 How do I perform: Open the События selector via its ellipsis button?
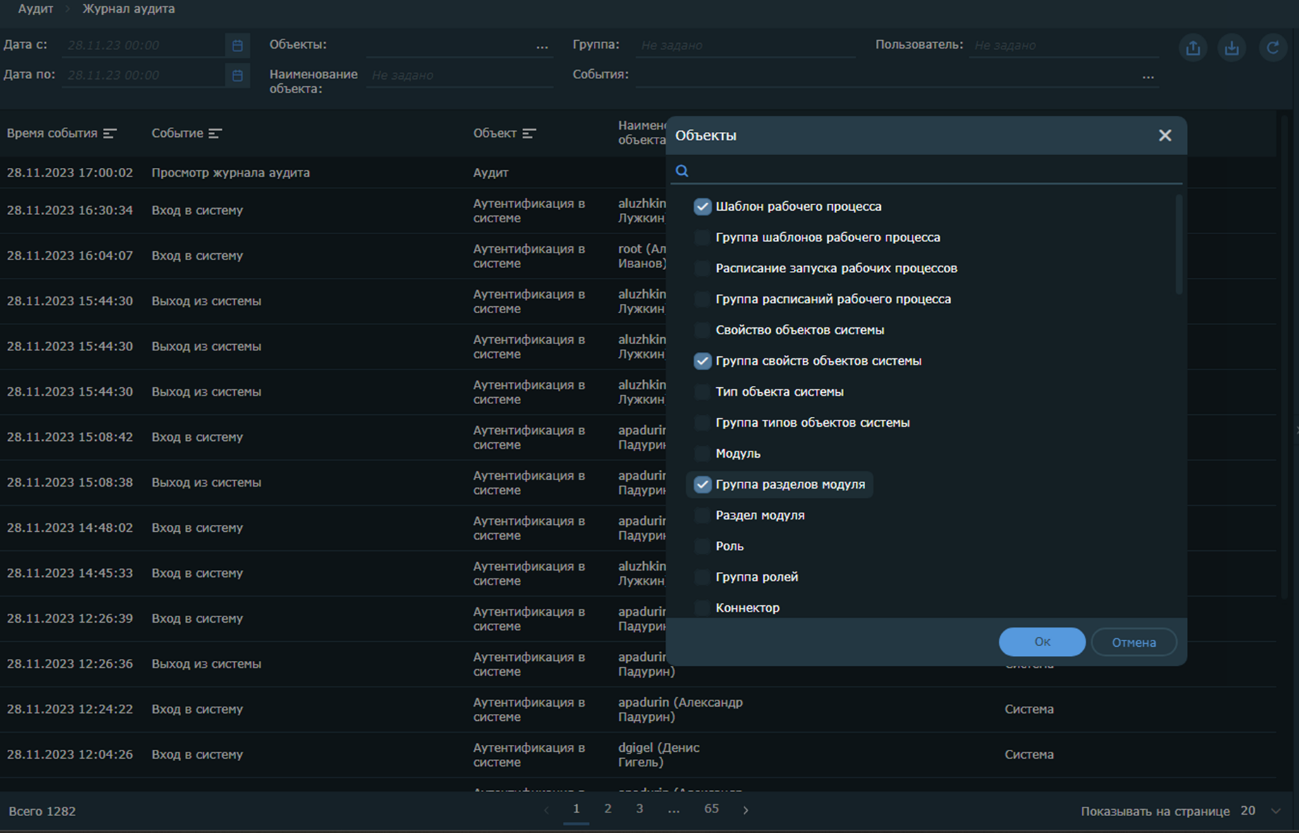pos(1148,76)
